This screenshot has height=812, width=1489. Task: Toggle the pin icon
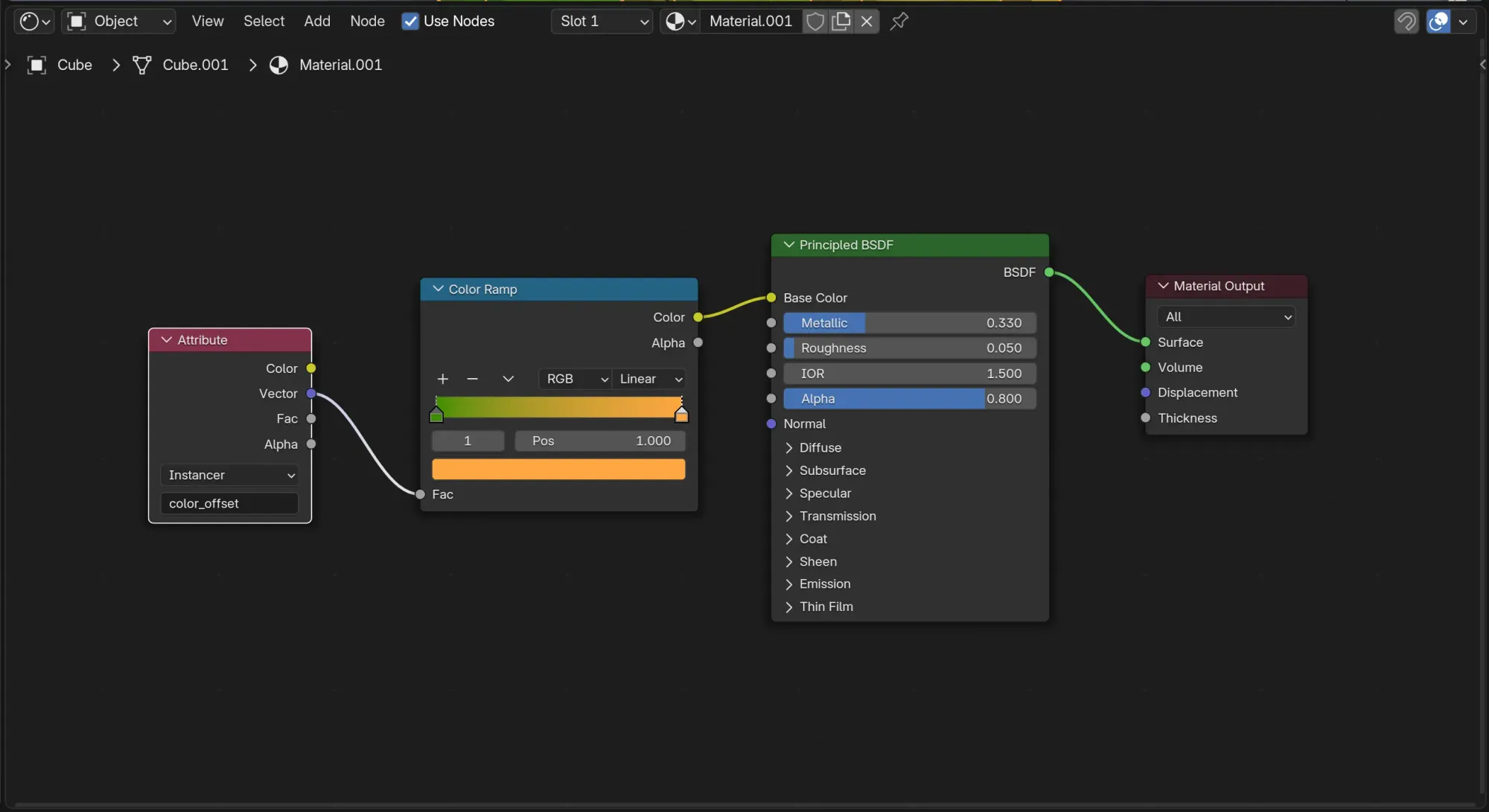899,21
